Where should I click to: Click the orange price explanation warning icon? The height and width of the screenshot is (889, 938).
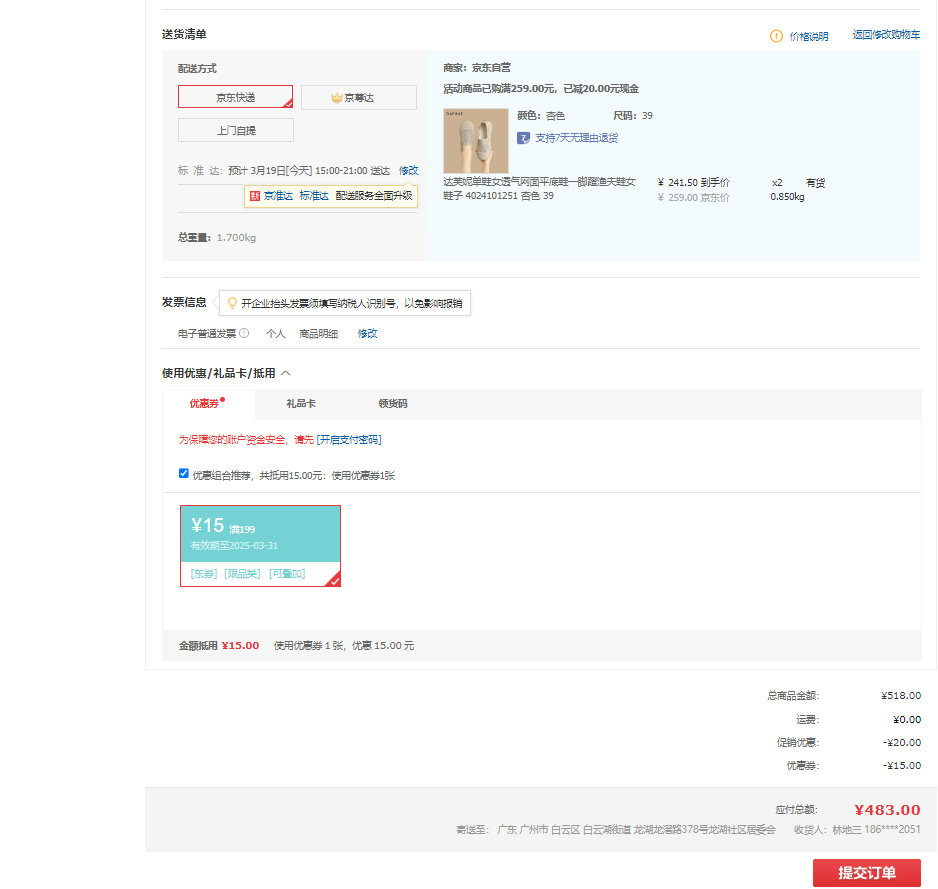pos(776,36)
